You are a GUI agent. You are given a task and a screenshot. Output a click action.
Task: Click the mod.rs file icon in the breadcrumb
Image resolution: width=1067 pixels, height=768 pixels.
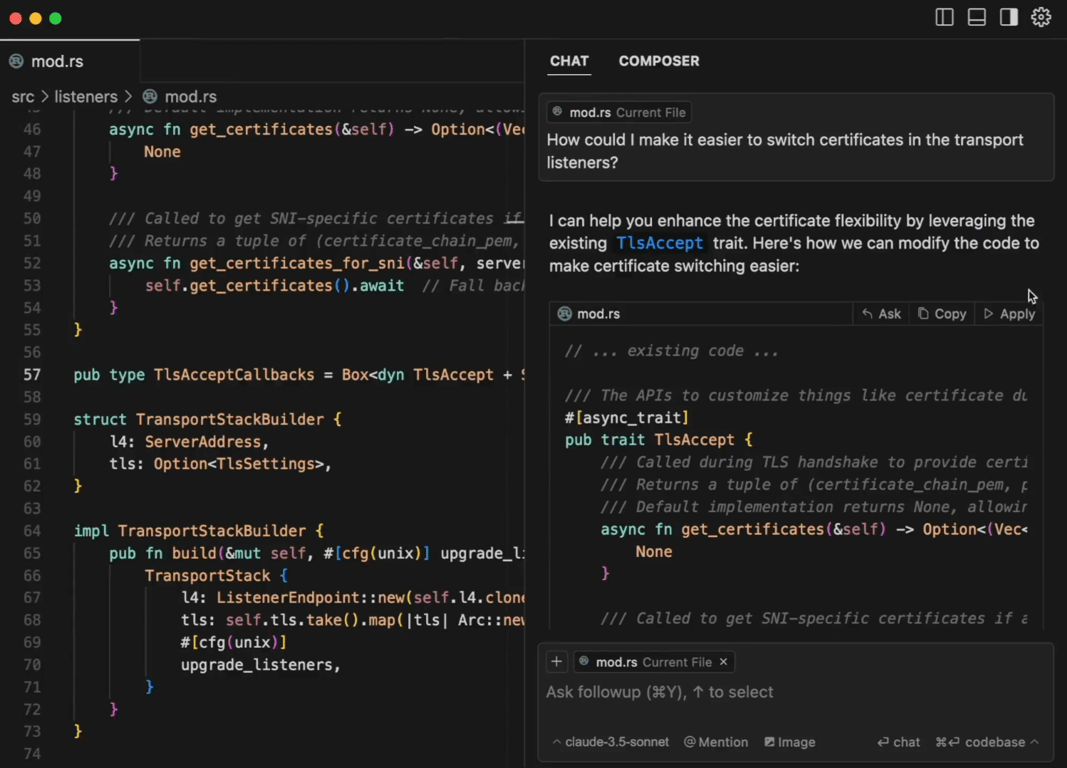pyautogui.click(x=148, y=96)
